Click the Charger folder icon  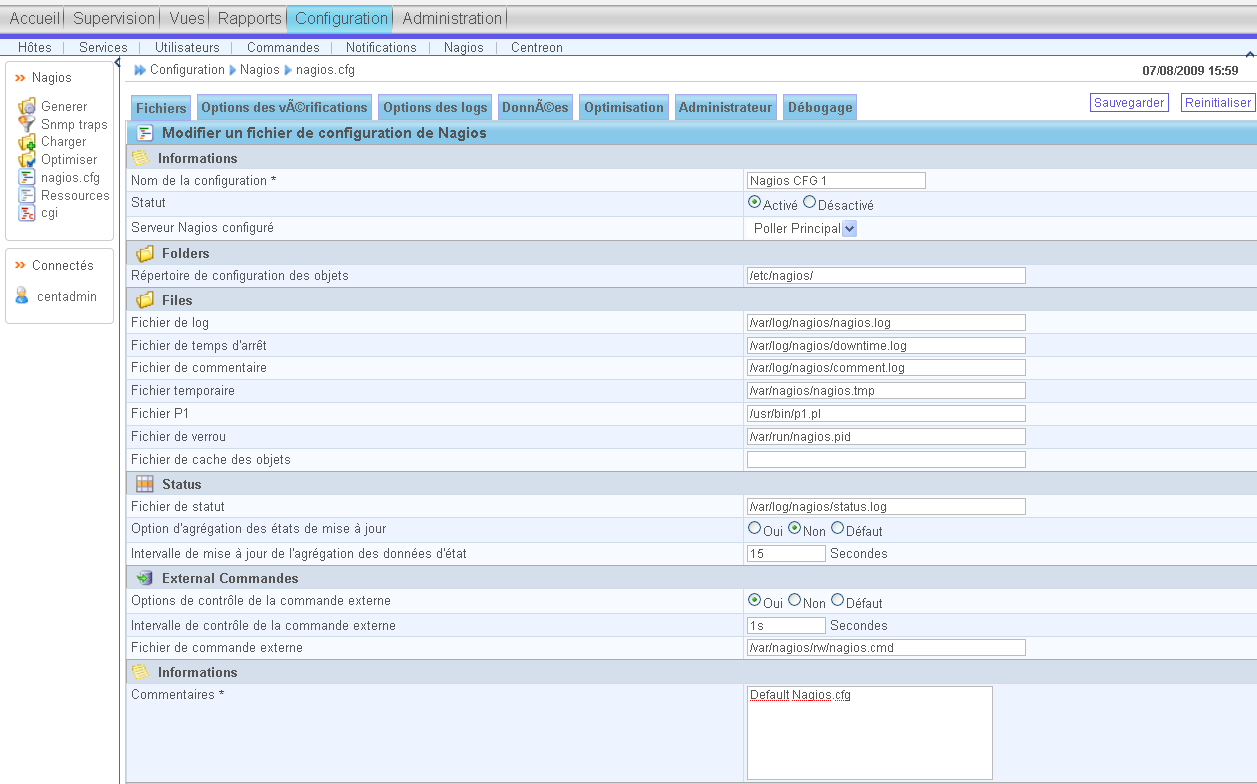click(27, 142)
